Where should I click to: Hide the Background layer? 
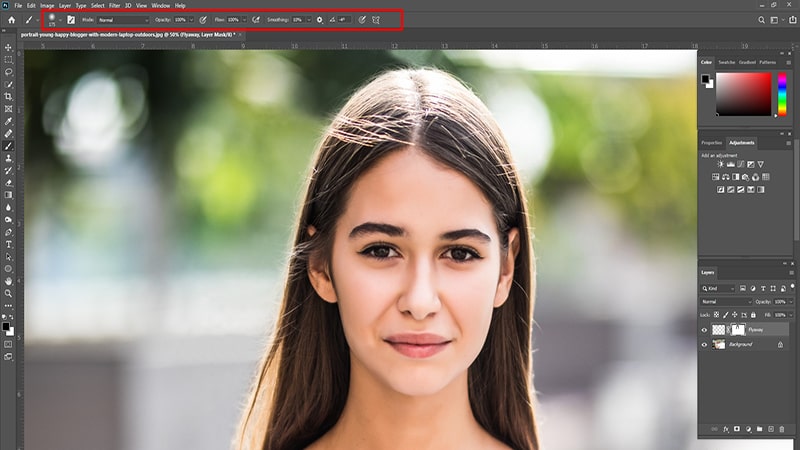pyautogui.click(x=704, y=345)
